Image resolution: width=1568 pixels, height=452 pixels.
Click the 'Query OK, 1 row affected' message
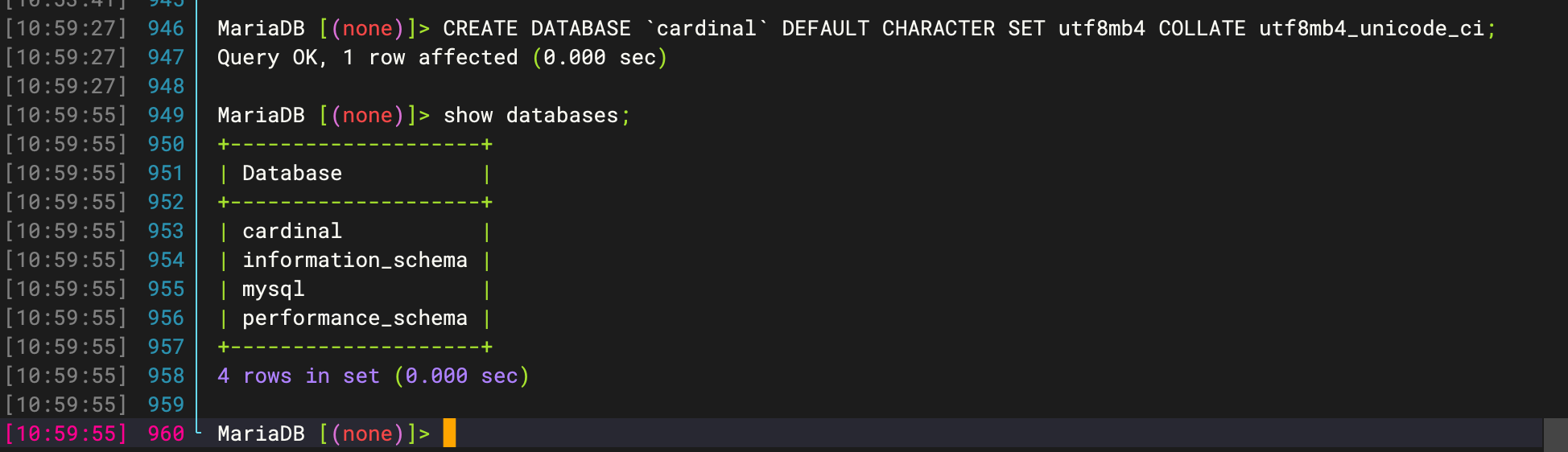368,57
